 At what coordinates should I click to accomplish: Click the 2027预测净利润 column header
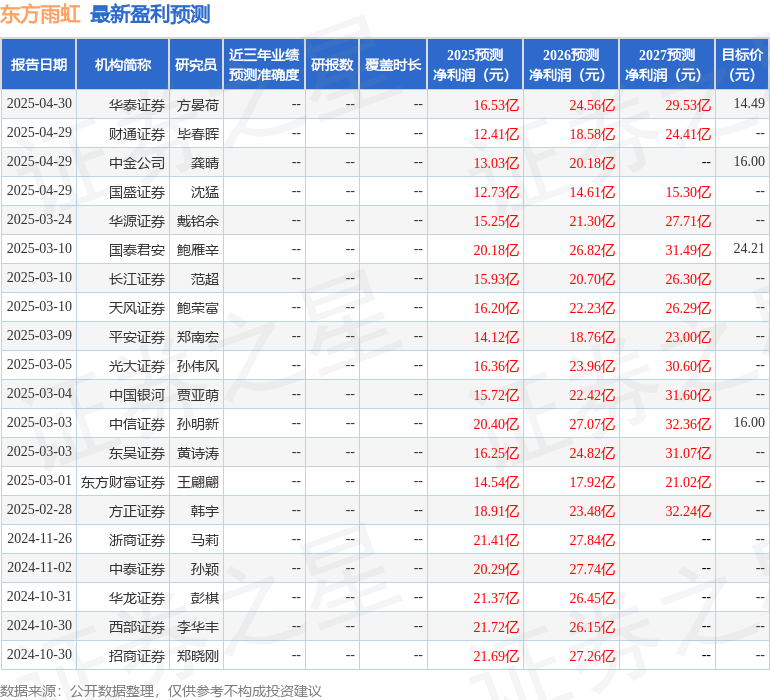667,64
